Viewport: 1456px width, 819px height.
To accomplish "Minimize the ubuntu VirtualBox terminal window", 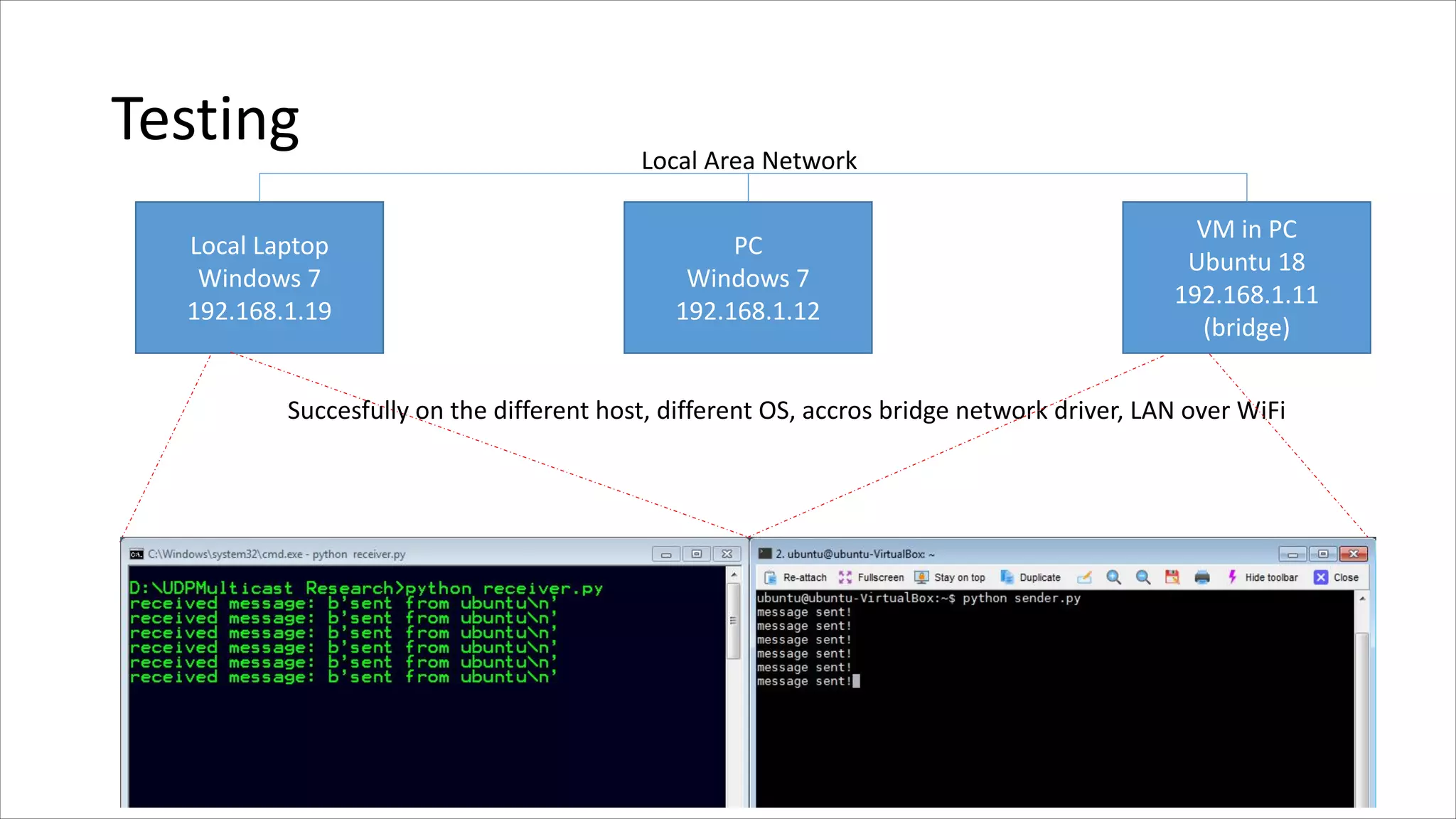I will coord(1292,554).
